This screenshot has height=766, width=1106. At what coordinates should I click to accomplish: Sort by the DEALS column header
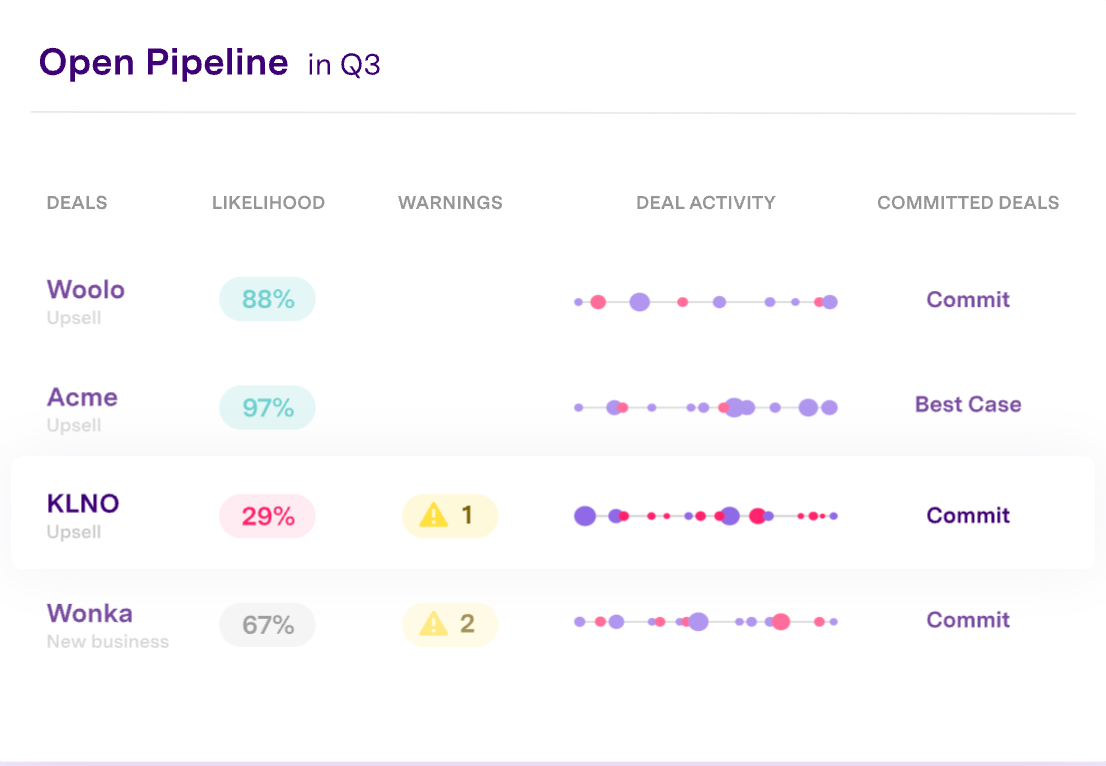coord(76,202)
